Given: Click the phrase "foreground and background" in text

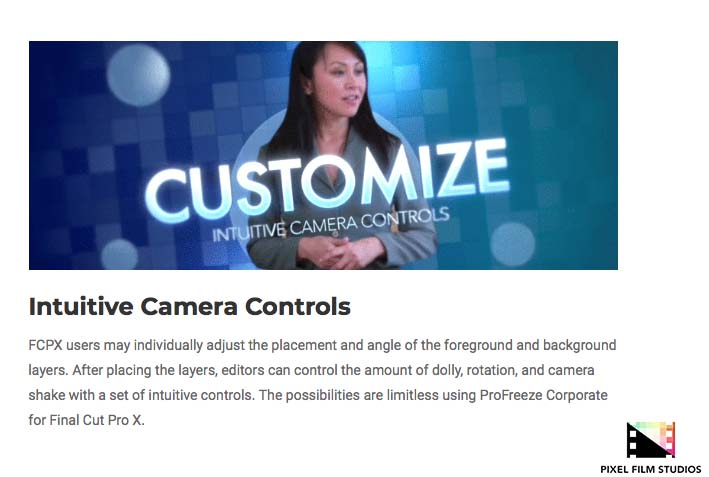Looking at the screenshot, I should click(530, 345).
